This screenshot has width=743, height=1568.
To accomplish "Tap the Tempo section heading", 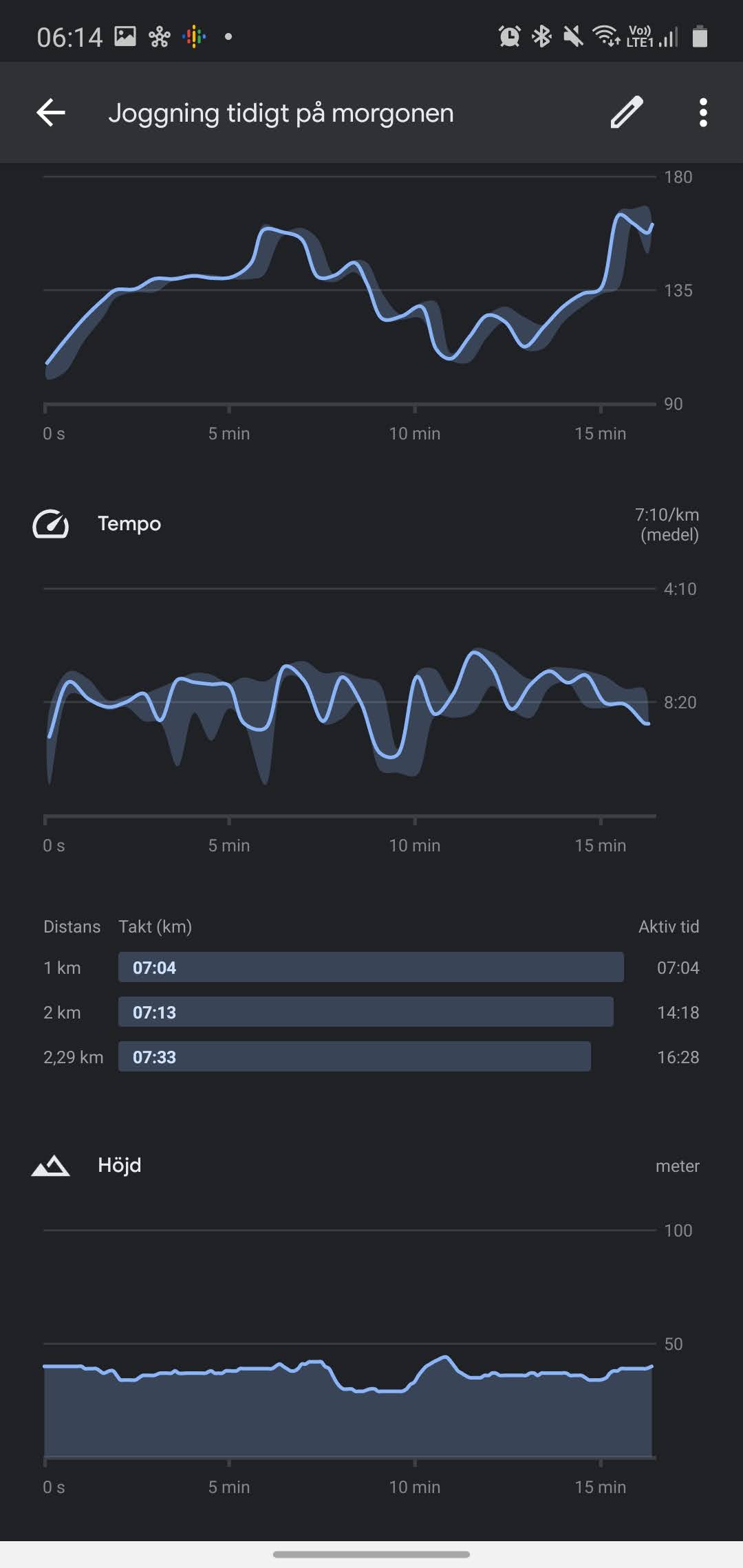I will 129,524.
